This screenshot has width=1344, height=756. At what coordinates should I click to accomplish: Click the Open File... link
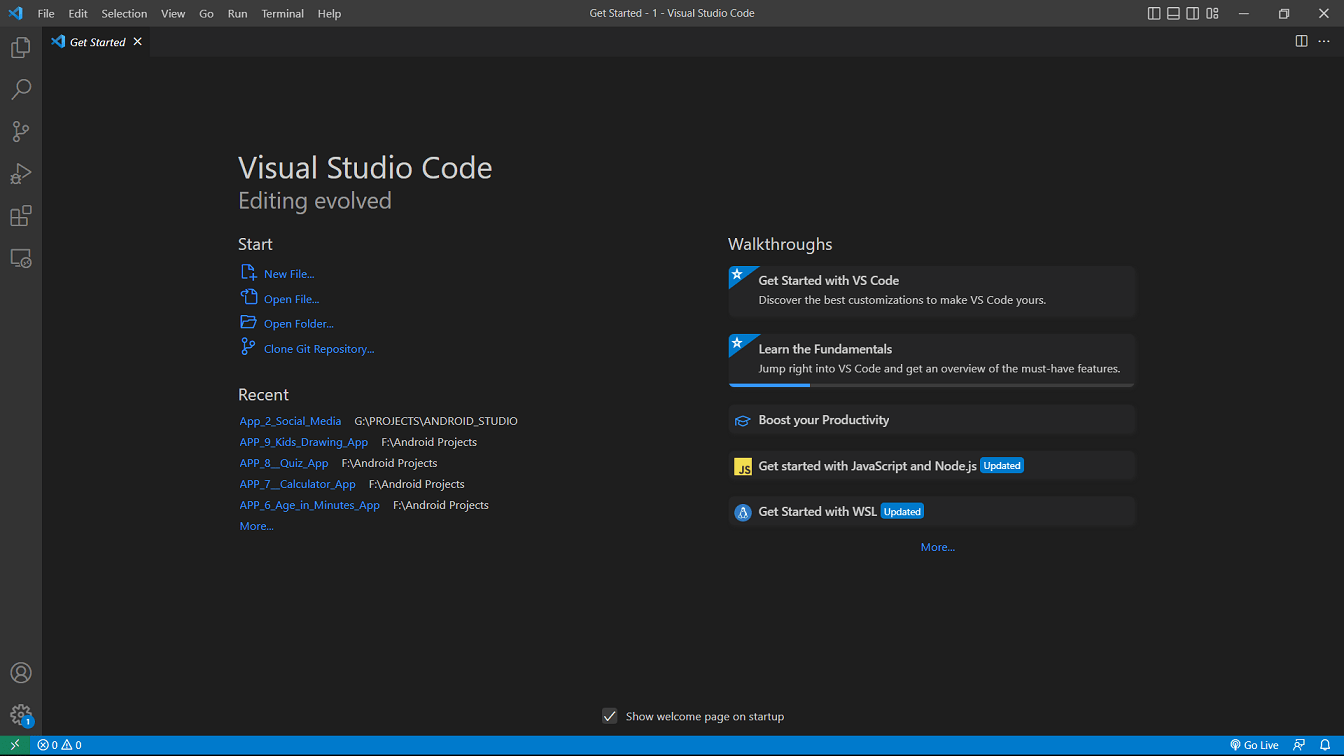292,299
